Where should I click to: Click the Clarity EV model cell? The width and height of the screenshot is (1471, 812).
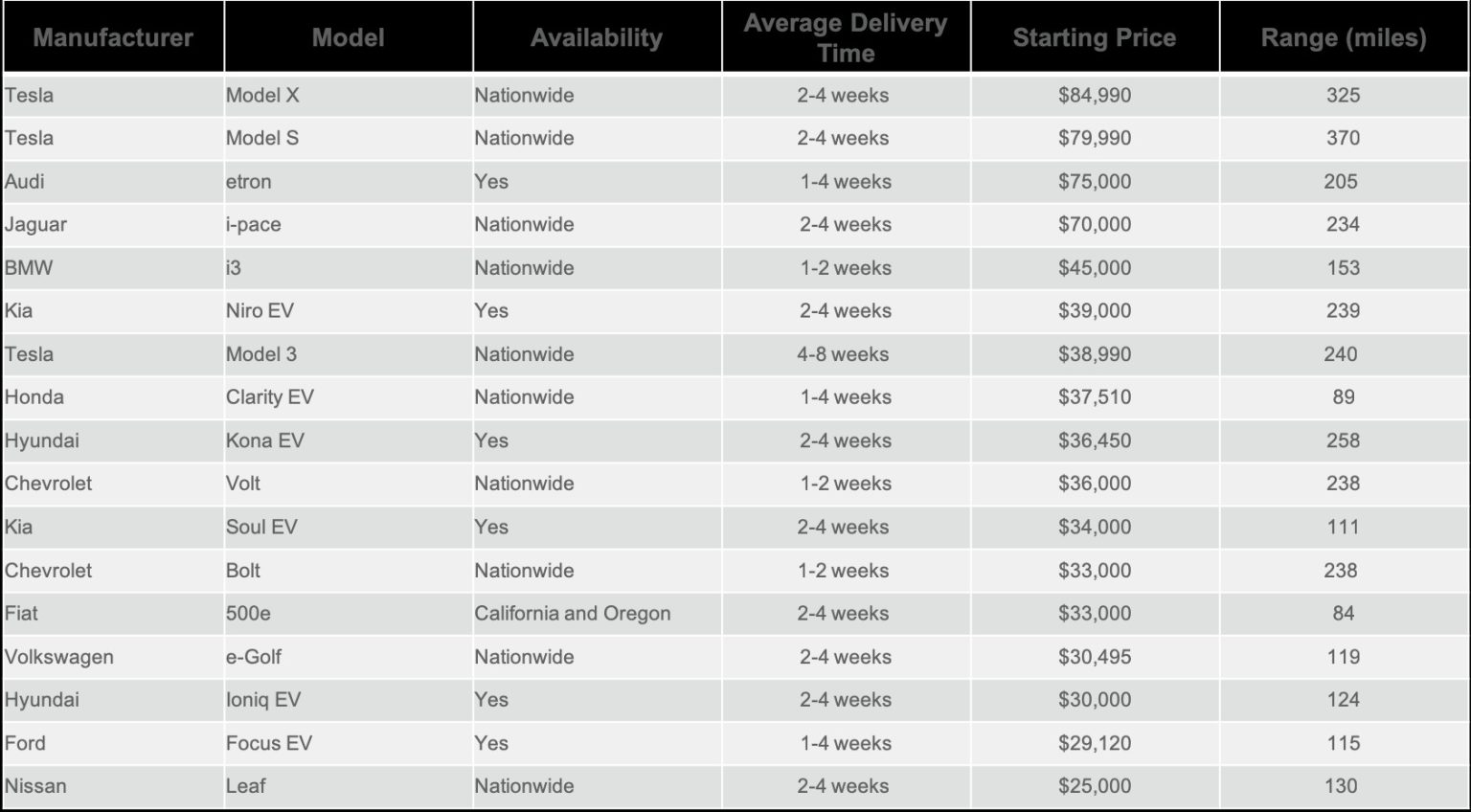coord(269,397)
